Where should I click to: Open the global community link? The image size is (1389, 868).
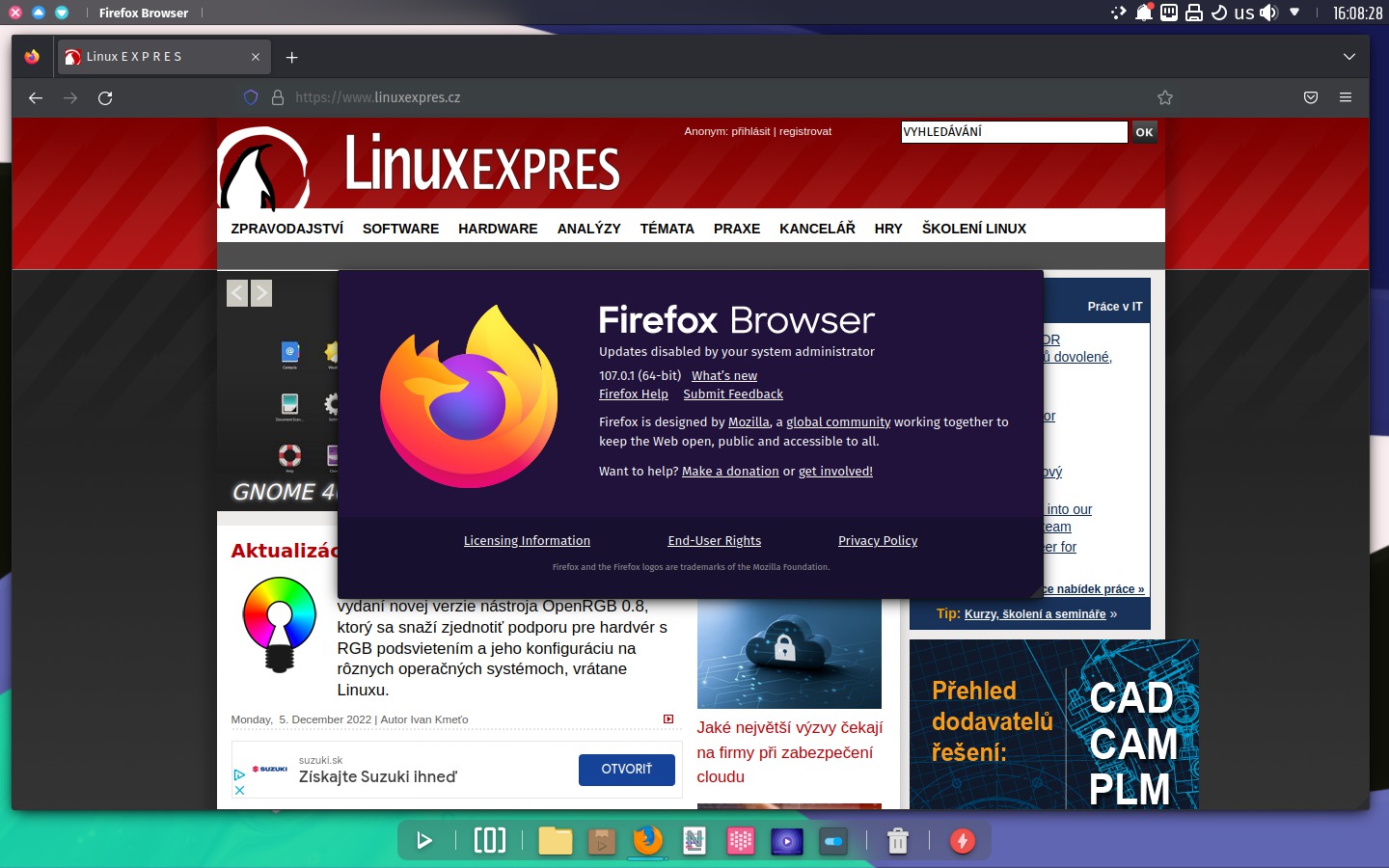[x=838, y=422]
